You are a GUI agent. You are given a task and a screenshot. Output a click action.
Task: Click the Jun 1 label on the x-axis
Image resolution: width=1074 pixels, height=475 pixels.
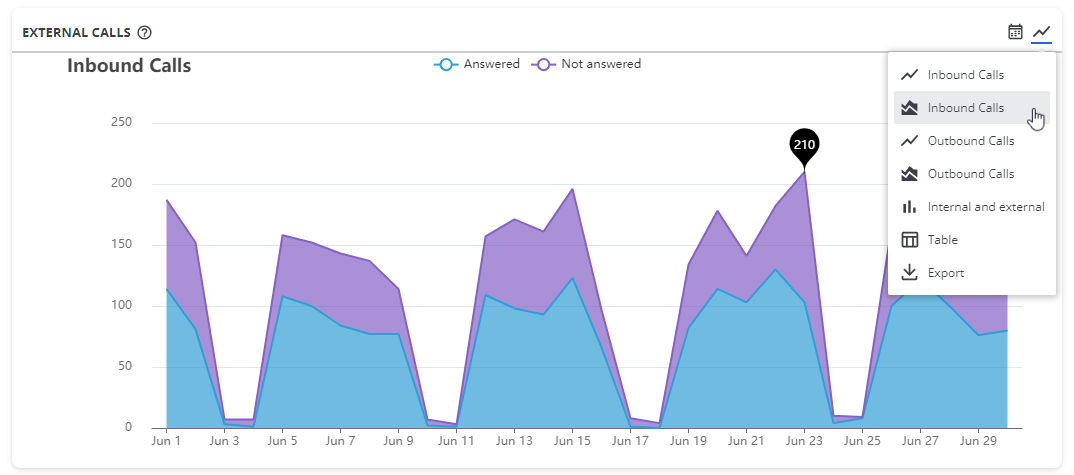click(166, 440)
